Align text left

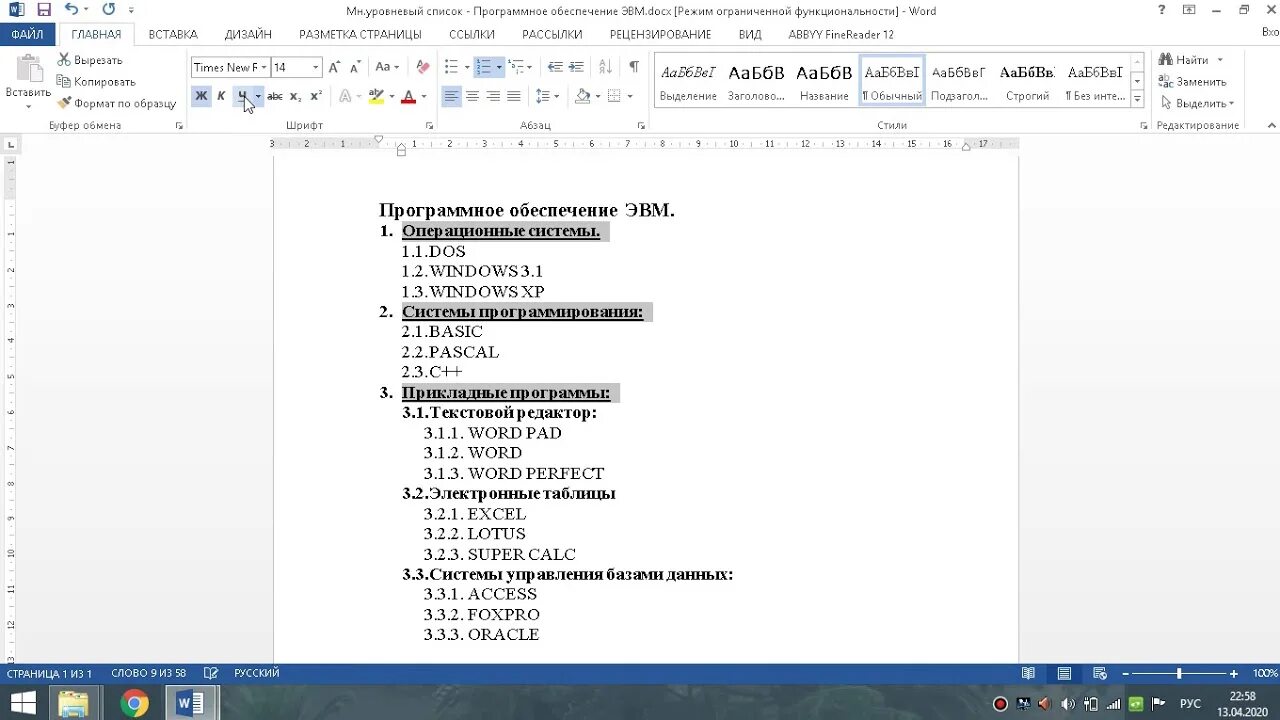[x=451, y=96]
